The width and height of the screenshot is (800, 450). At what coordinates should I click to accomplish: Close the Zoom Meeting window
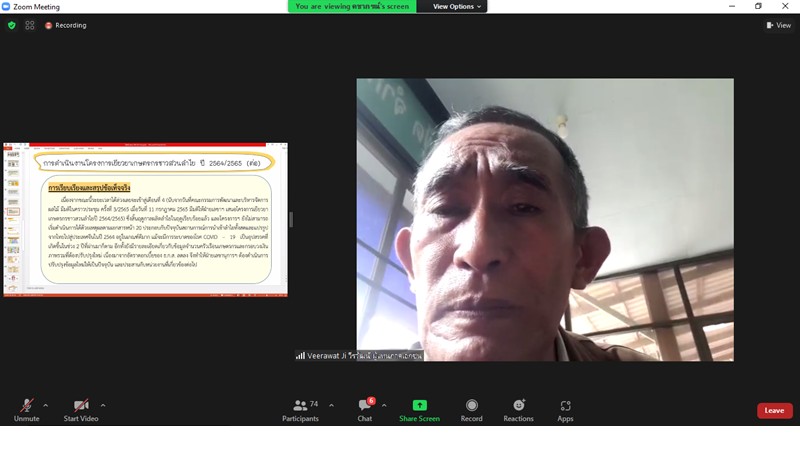tap(785, 7)
